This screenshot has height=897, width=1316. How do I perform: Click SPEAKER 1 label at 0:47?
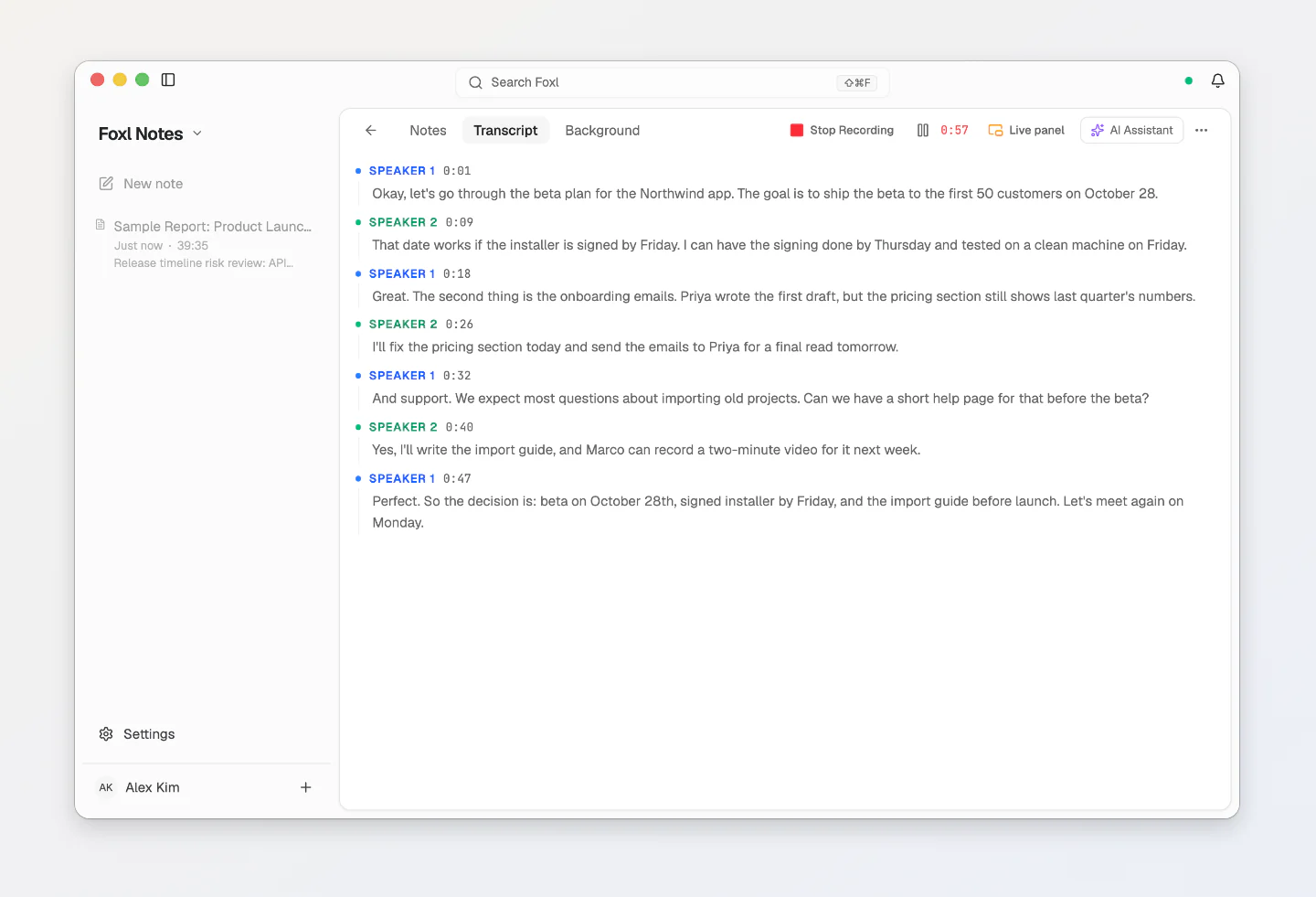(402, 478)
